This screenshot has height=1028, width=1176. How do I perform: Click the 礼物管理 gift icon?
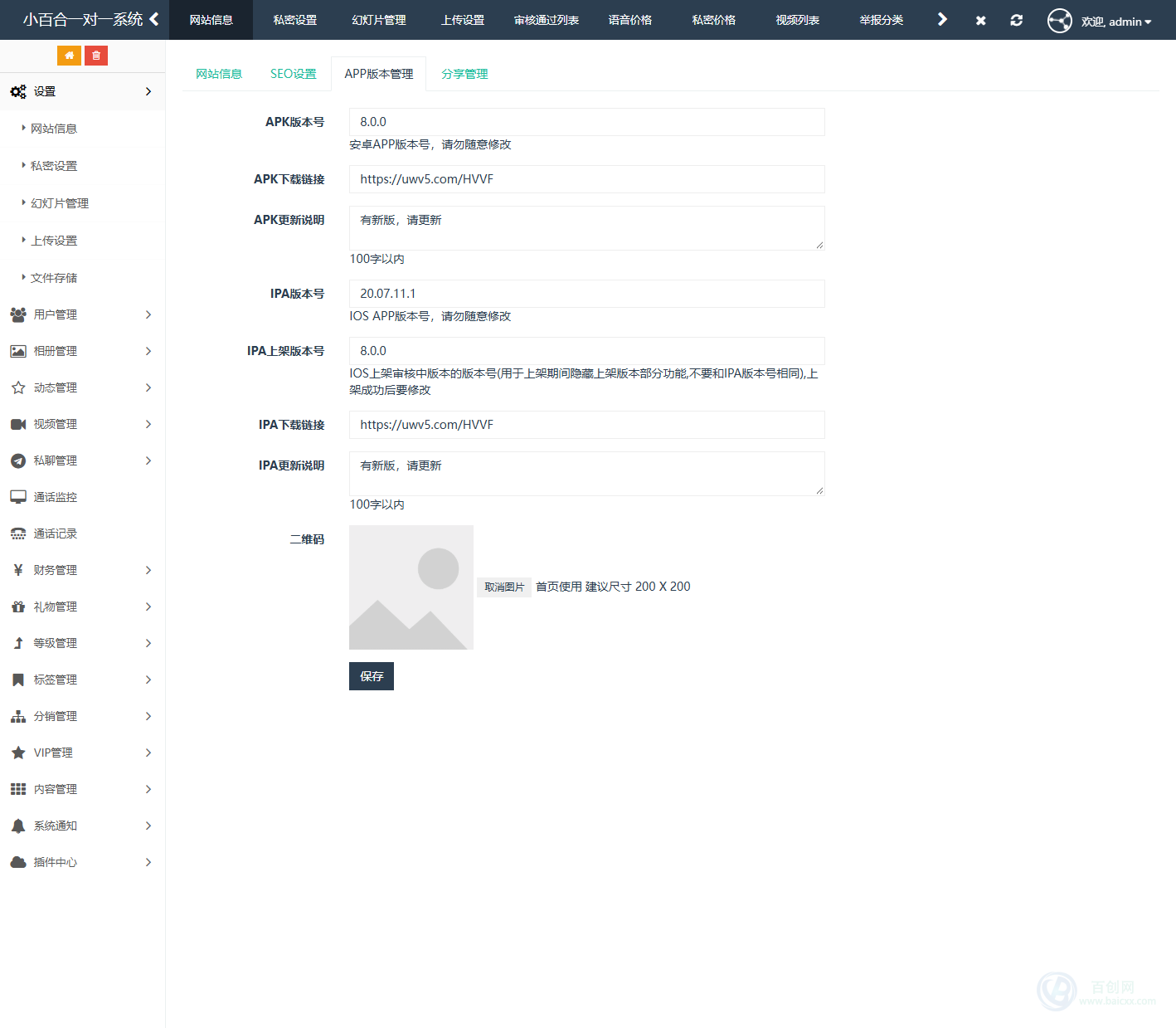click(x=18, y=607)
